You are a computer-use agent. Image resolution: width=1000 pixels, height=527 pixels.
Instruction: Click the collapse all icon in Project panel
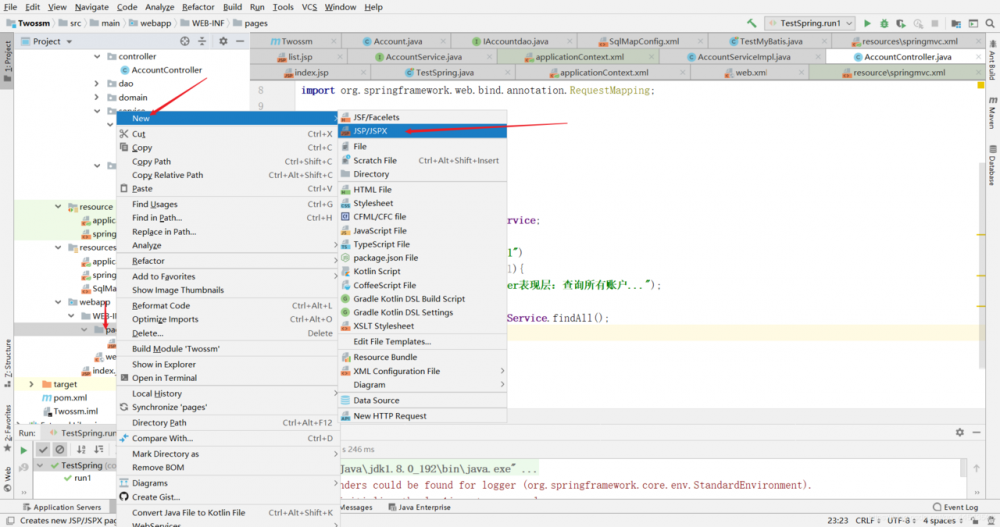[x=203, y=41]
